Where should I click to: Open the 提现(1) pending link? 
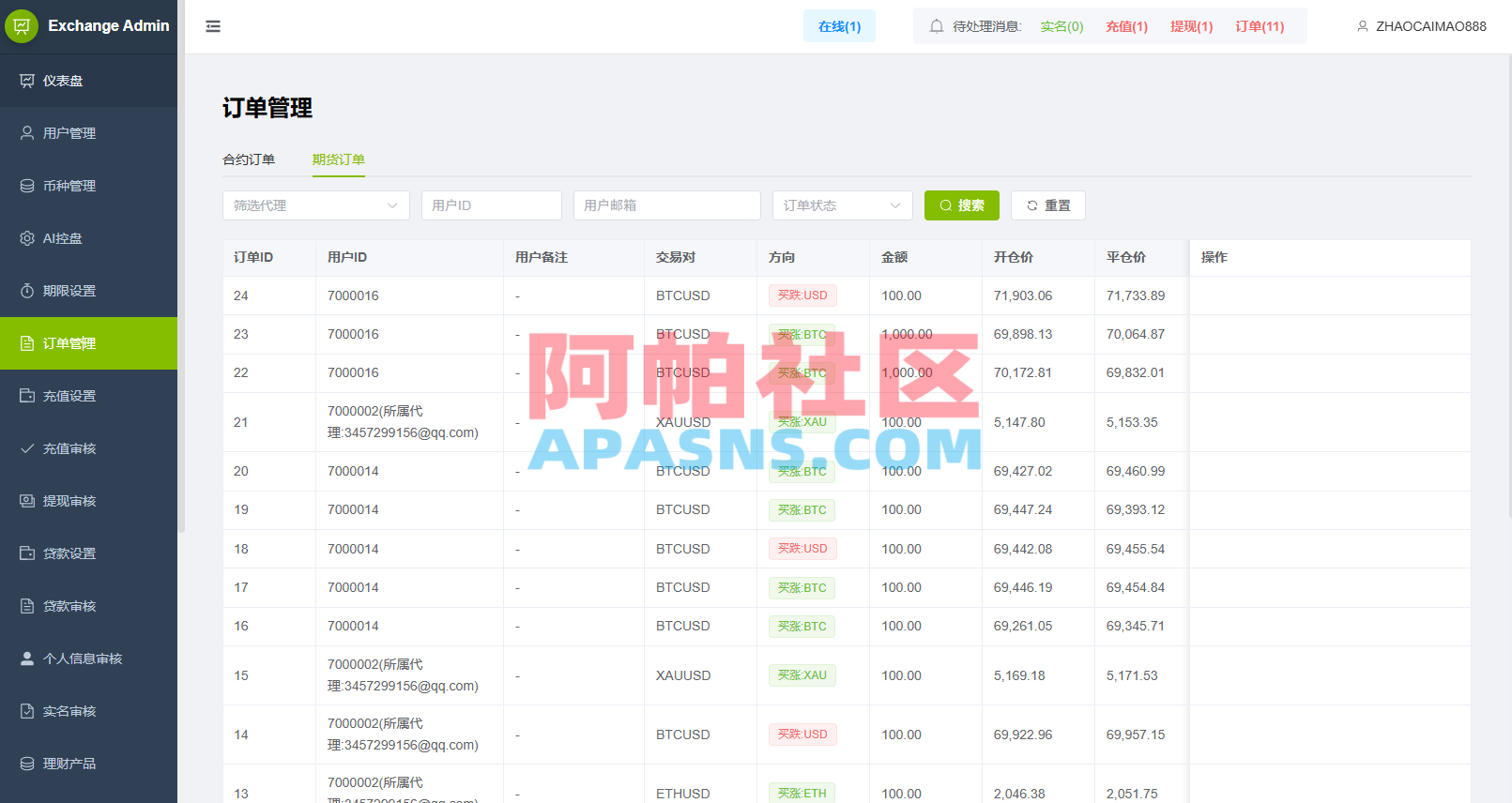click(x=1191, y=26)
